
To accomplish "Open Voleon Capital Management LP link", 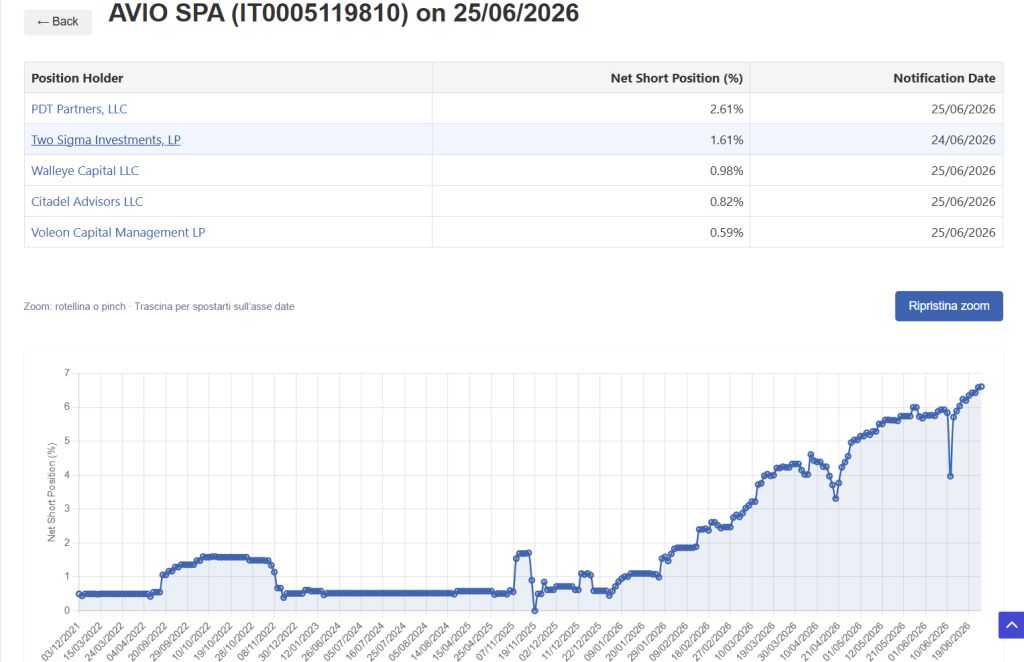I will (118, 232).
